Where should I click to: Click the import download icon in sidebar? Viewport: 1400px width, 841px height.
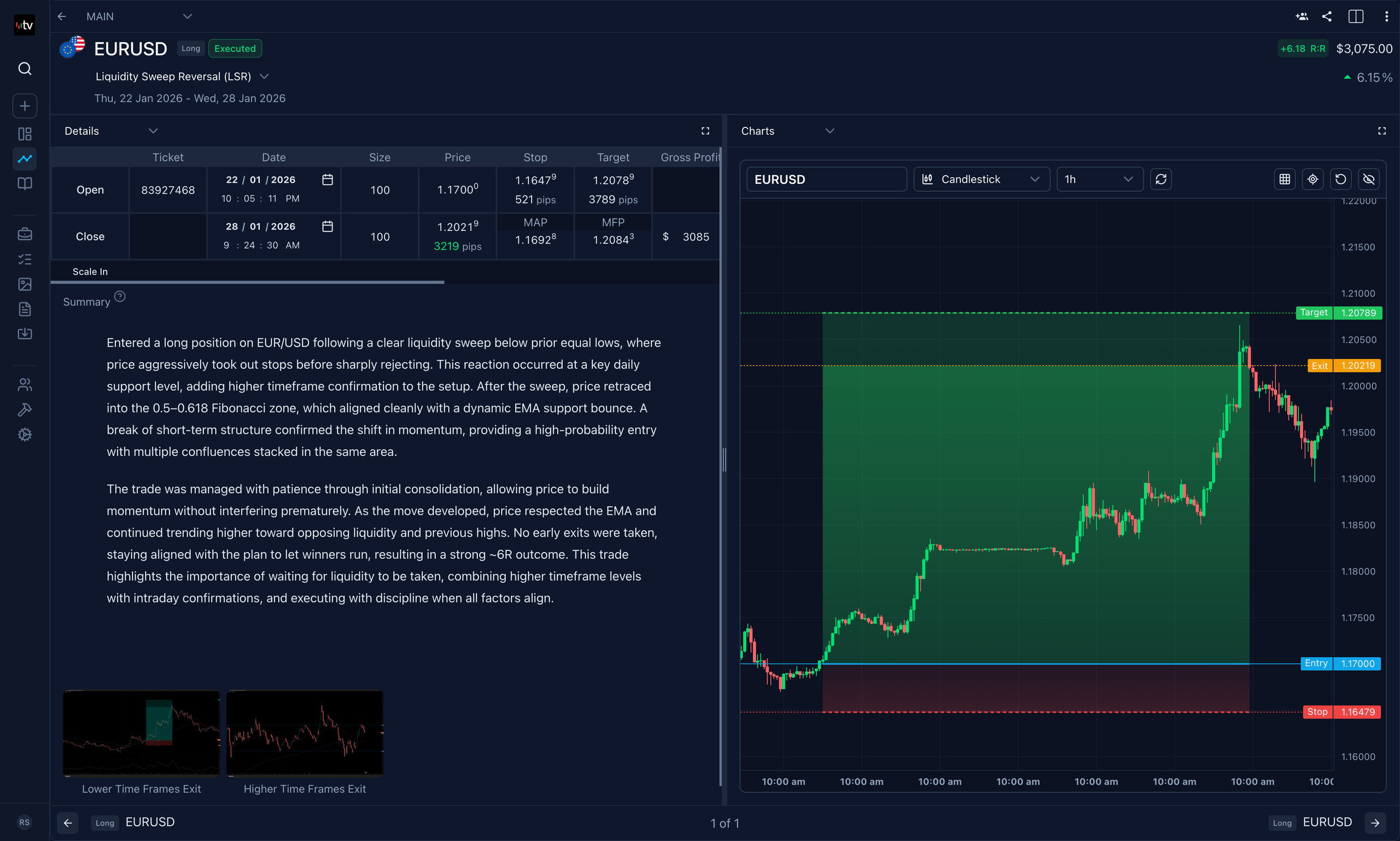pos(25,334)
